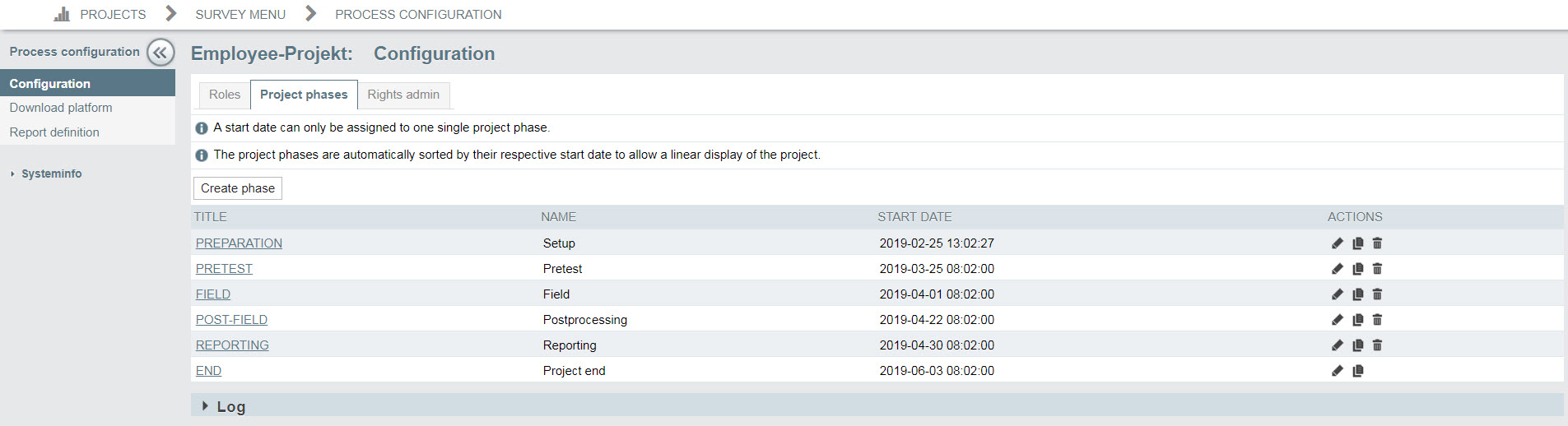
Task: Delete the POST-FIELD phase
Action: tap(1377, 320)
